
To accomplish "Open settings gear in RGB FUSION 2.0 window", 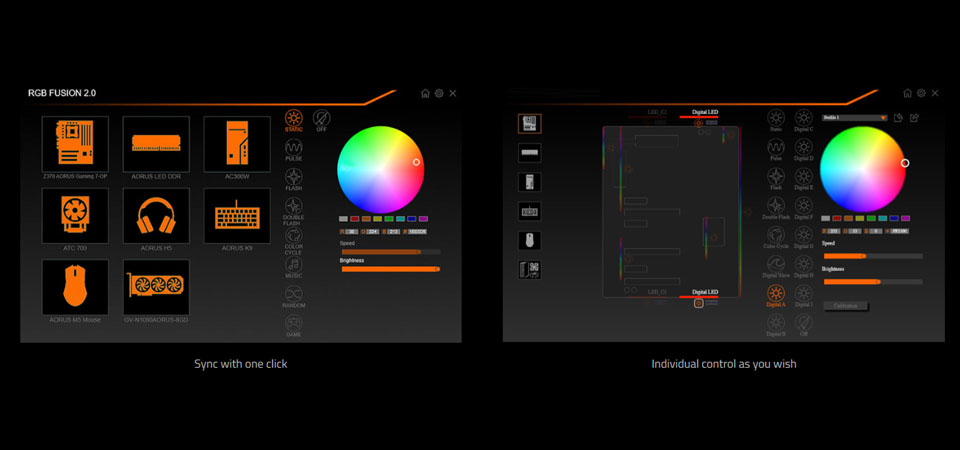I will (439, 93).
